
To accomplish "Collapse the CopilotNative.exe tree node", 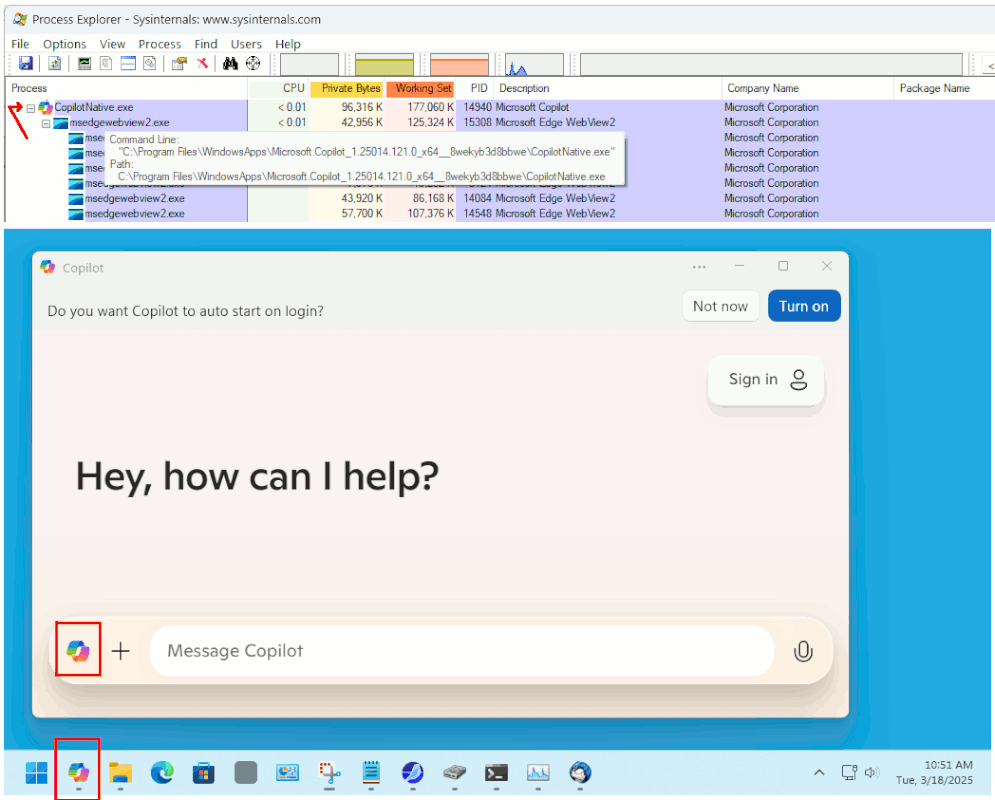I will point(30,108).
